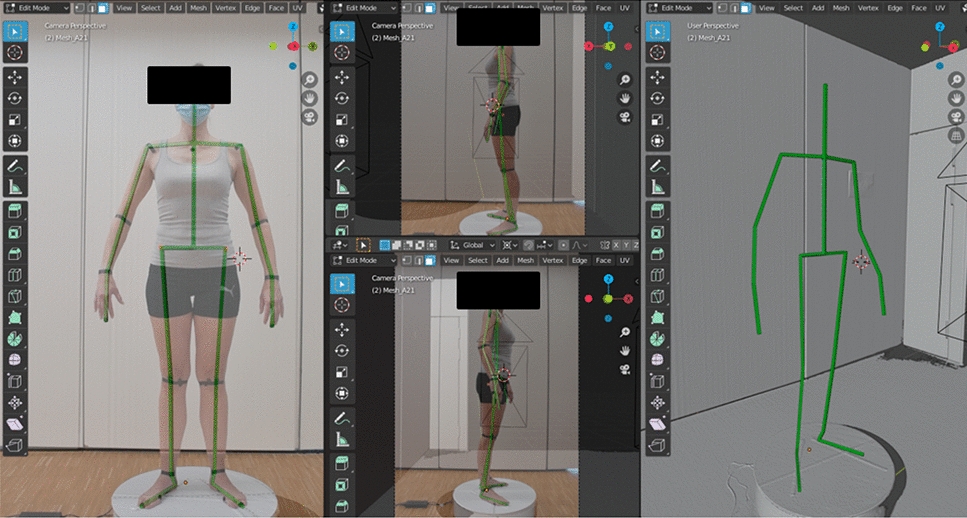Screen dimensions: 967x518
Task: Click the blue Z axis on left viewport gizmo
Action: 293,27
